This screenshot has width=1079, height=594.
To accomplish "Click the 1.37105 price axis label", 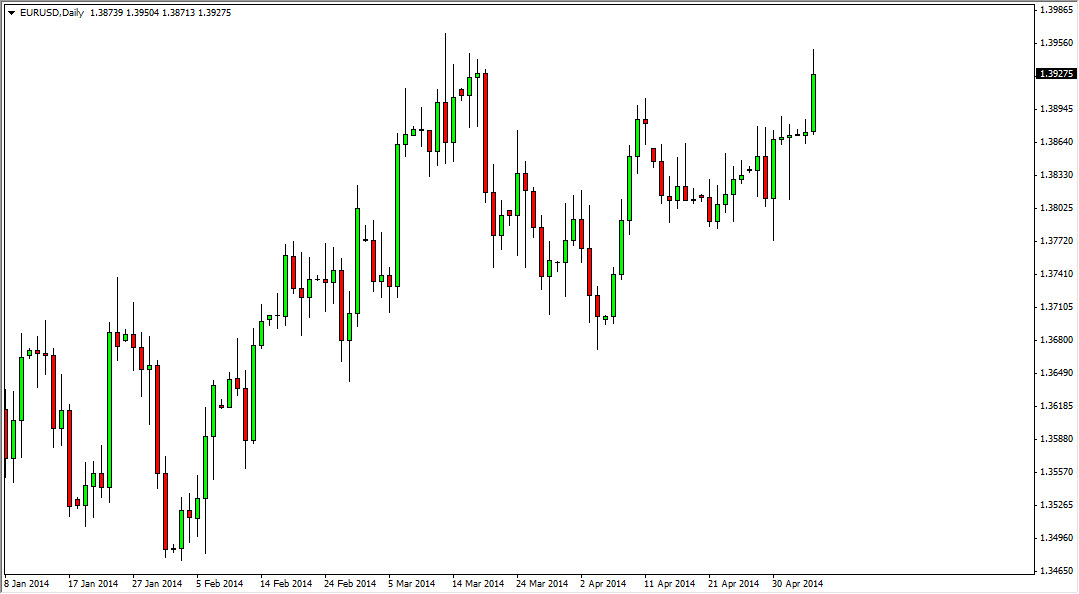I will (x=1057, y=307).
